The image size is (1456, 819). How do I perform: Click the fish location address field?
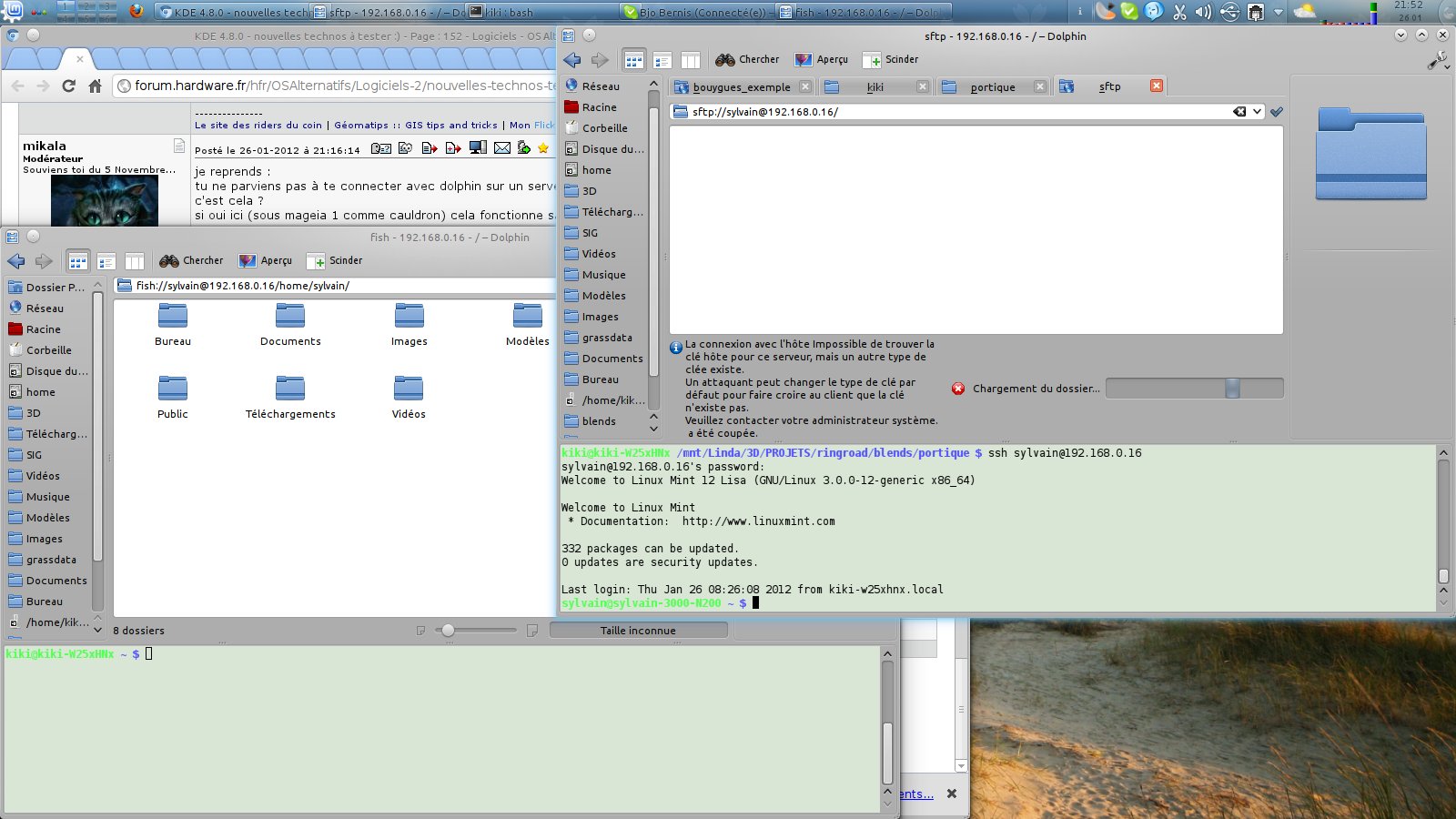pos(334,286)
